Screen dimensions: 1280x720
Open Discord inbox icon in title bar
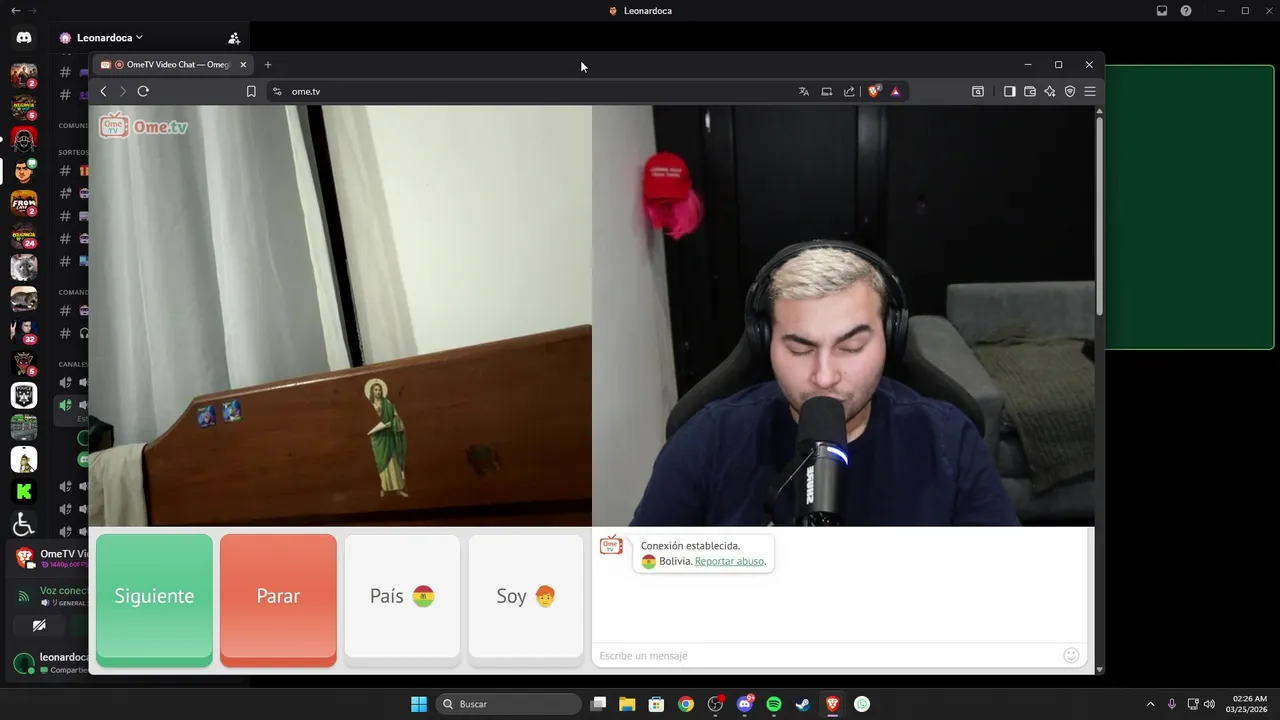coord(1162,11)
